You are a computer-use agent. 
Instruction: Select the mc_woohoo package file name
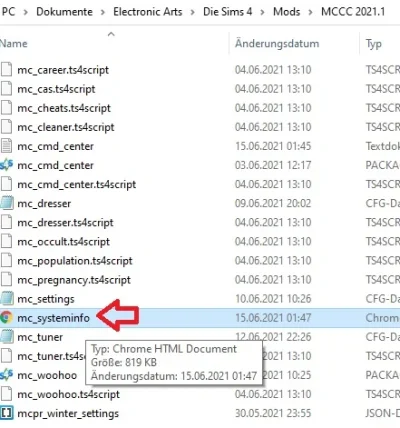point(47,375)
